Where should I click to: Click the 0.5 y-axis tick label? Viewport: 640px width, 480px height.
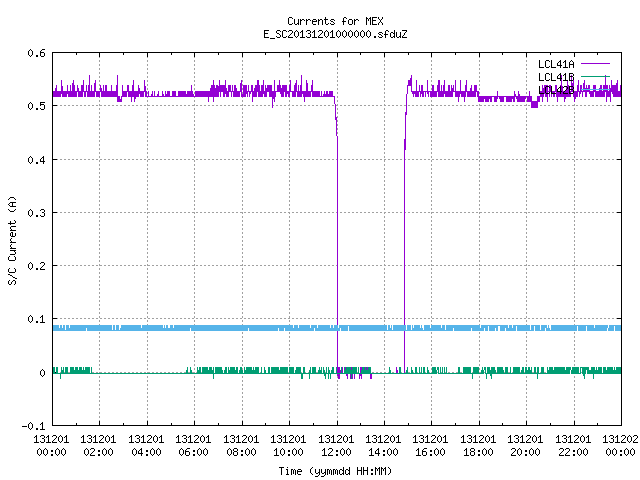(36, 106)
